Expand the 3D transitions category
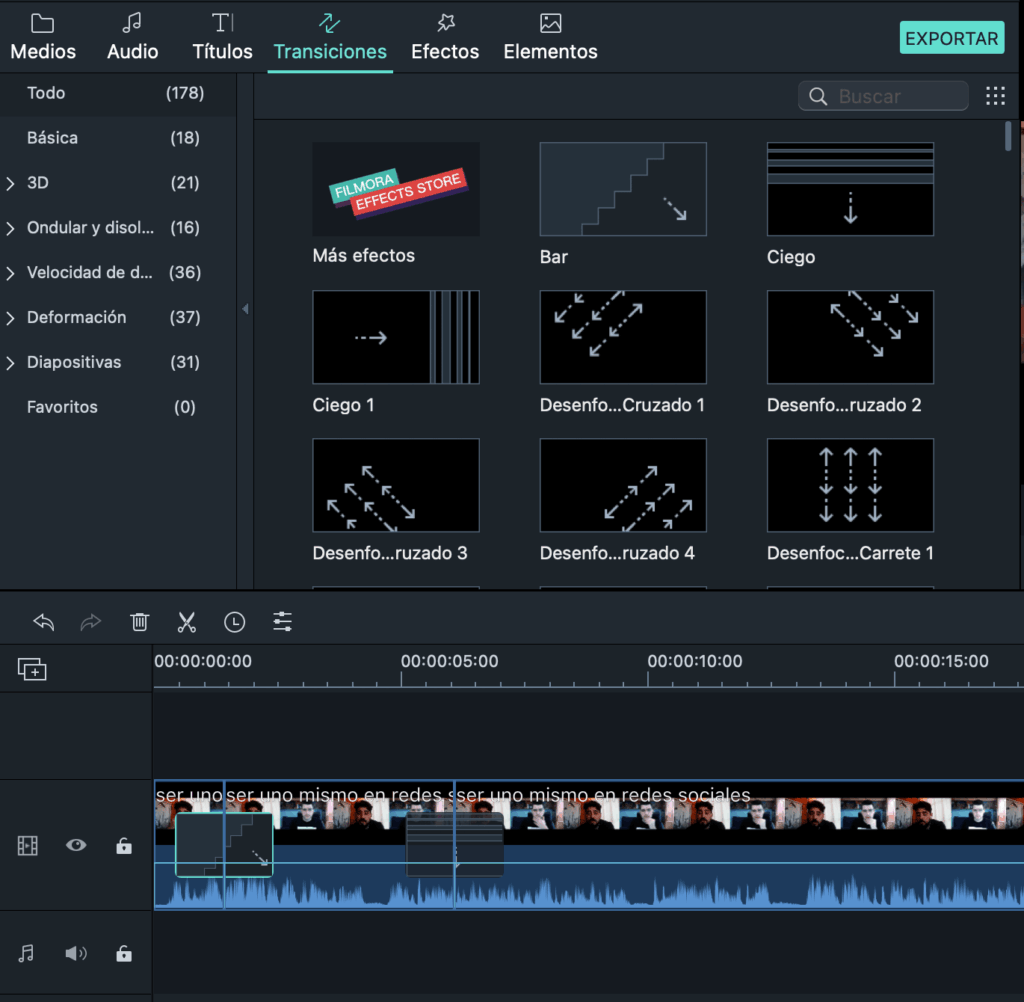This screenshot has height=1002, width=1024. (11, 182)
